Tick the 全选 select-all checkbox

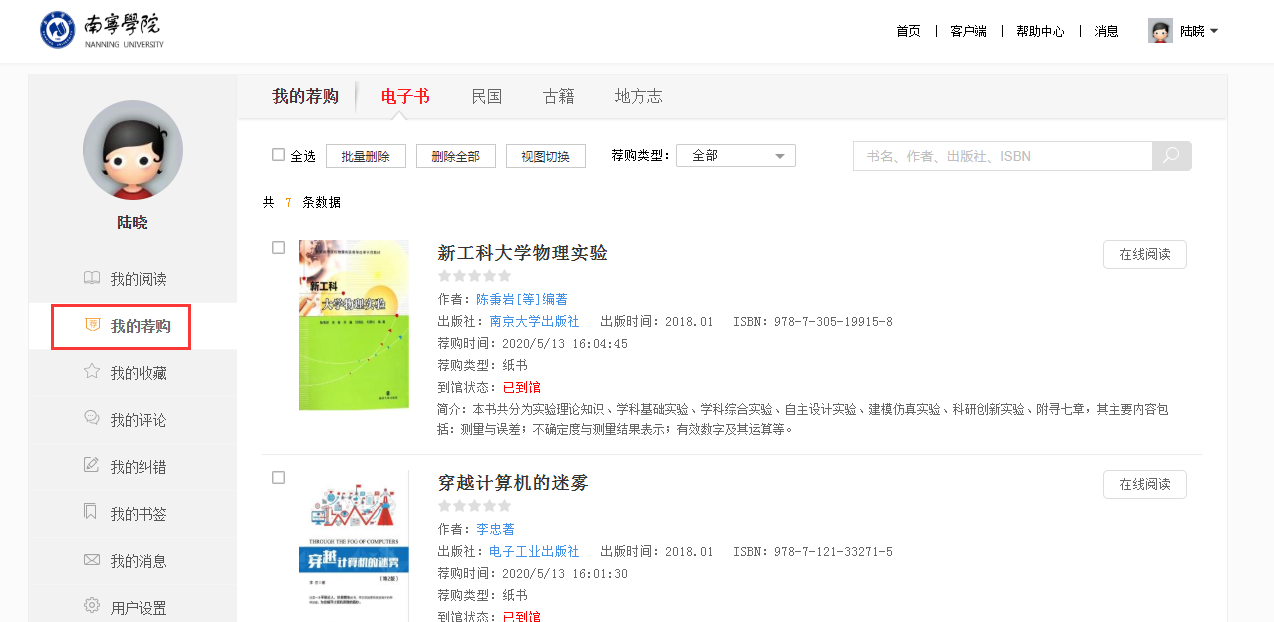(x=279, y=155)
